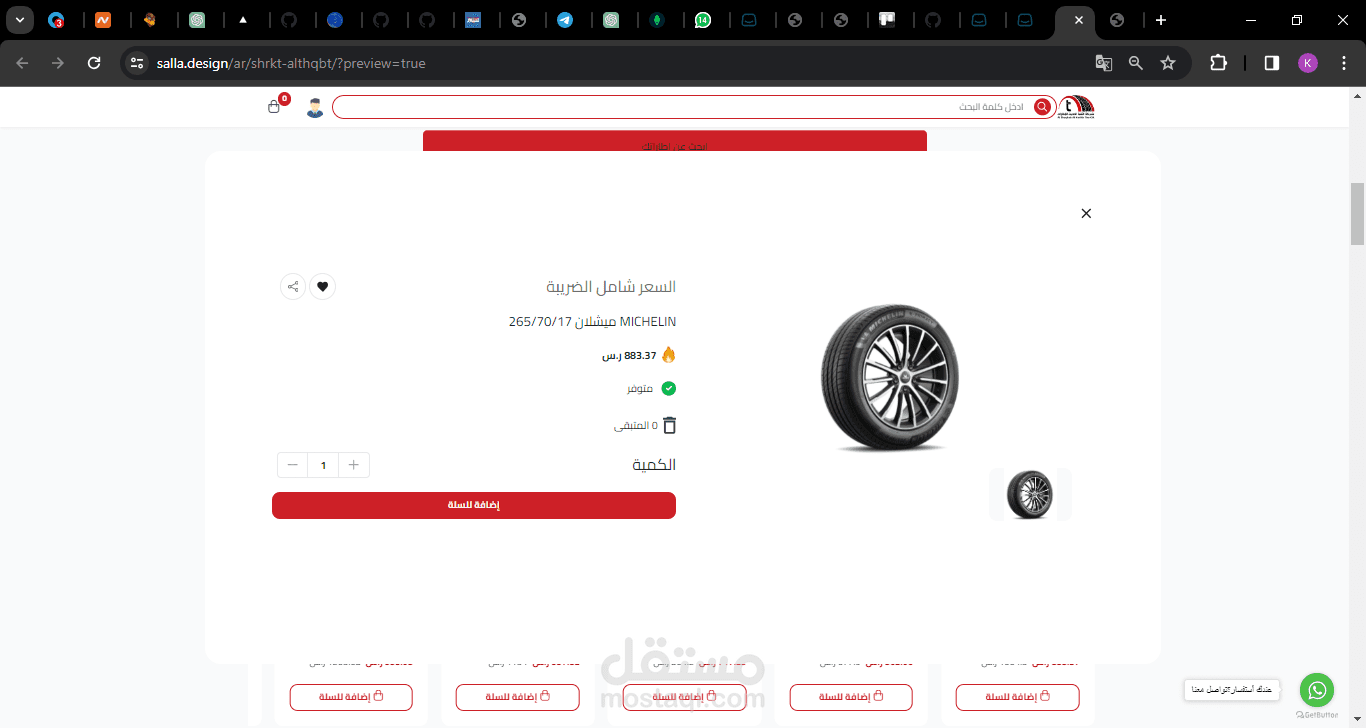The image size is (1366, 728).
Task: Reload the page in Chrome
Action: 94,63
